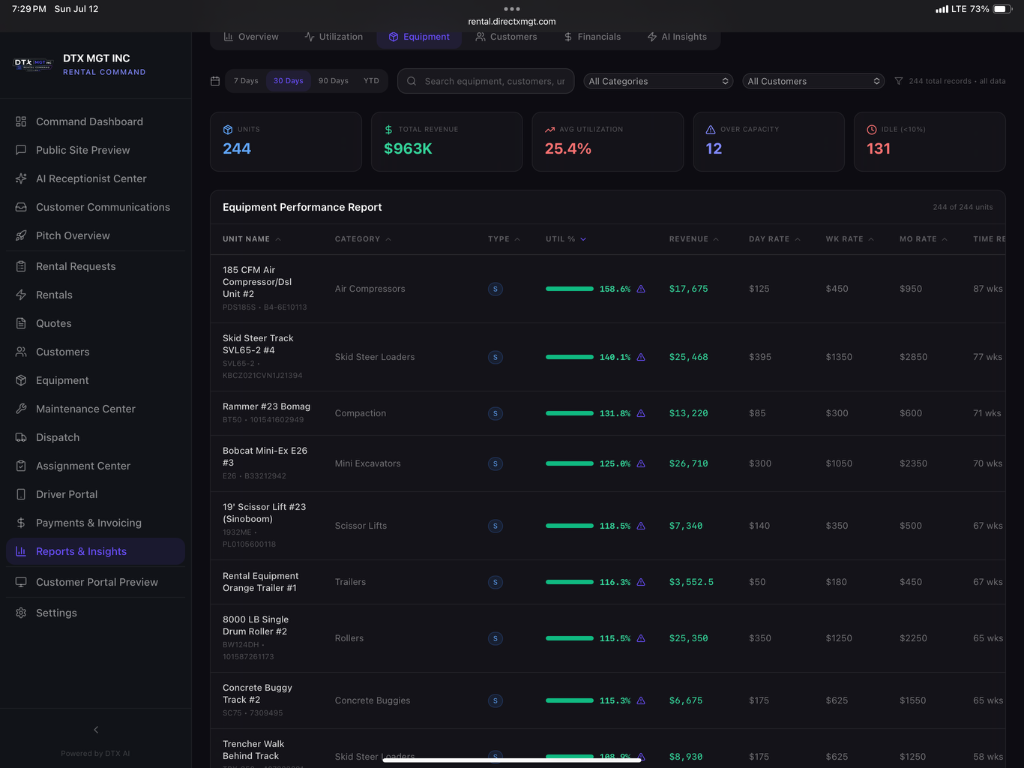Viewport: 1024px width, 768px height.
Task: Sort by Category column
Action: pyautogui.click(x=363, y=239)
